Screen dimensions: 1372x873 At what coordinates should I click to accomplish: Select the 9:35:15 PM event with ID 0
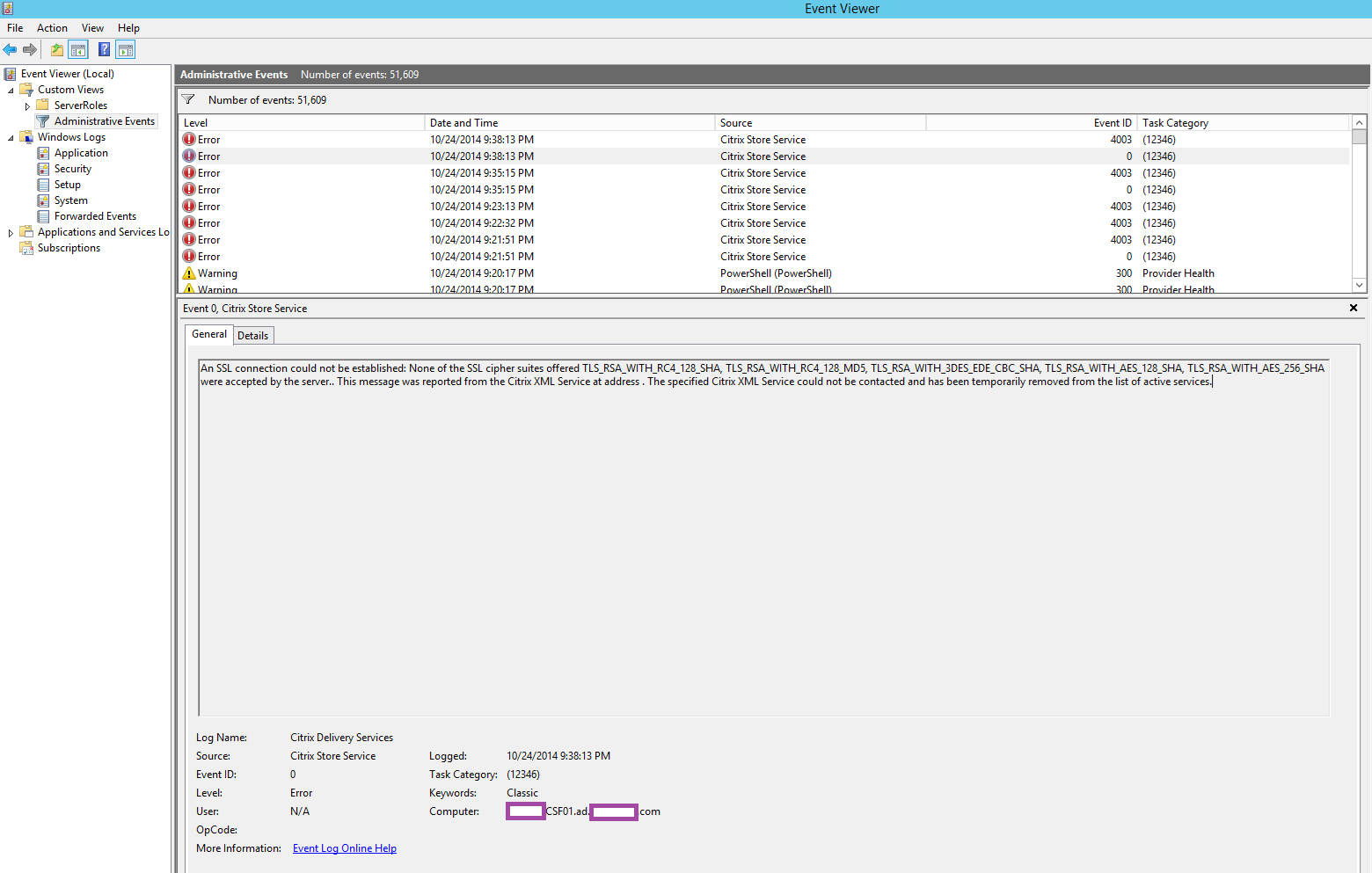[x=764, y=190]
